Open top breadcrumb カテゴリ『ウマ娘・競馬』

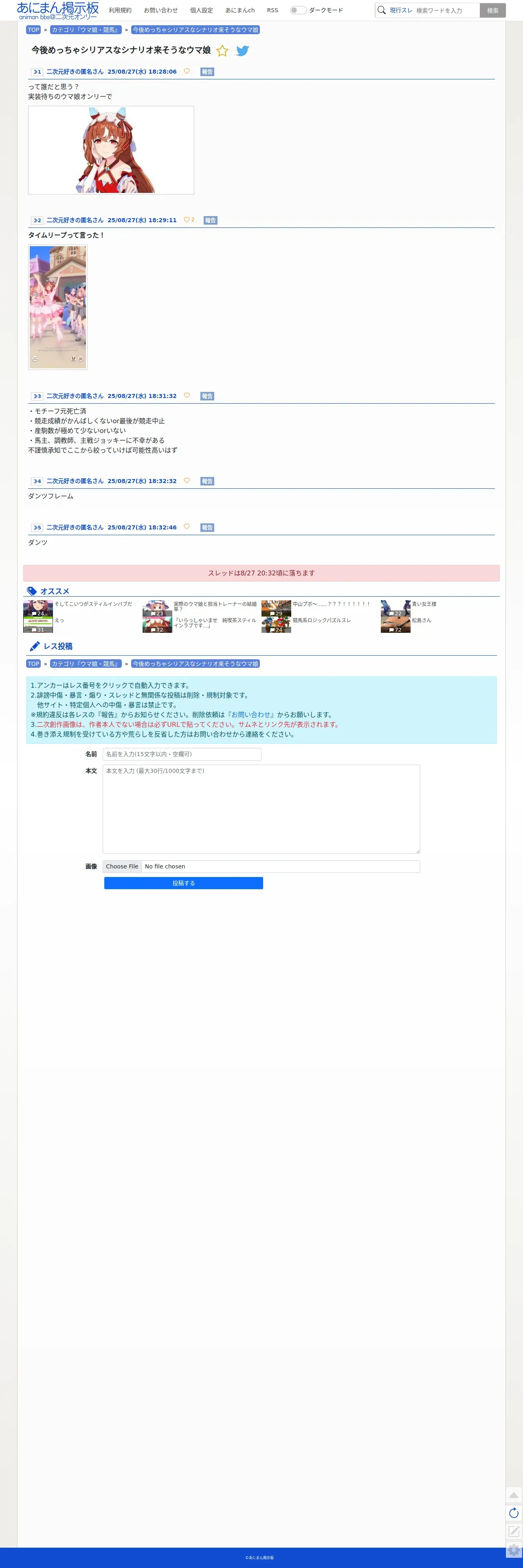tap(86, 30)
